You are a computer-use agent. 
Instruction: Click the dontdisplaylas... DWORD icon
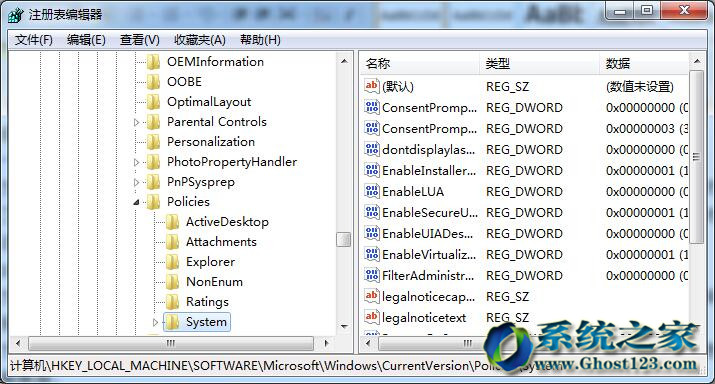click(x=372, y=149)
